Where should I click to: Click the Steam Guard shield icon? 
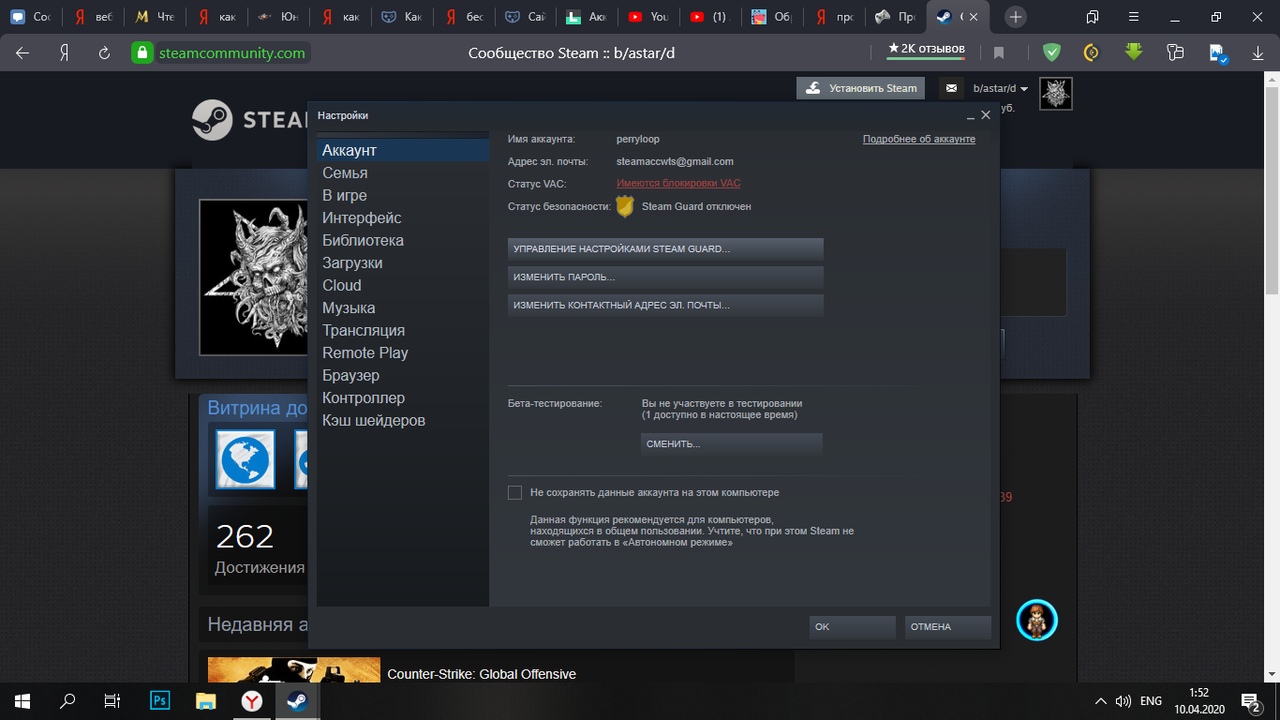[x=625, y=206]
